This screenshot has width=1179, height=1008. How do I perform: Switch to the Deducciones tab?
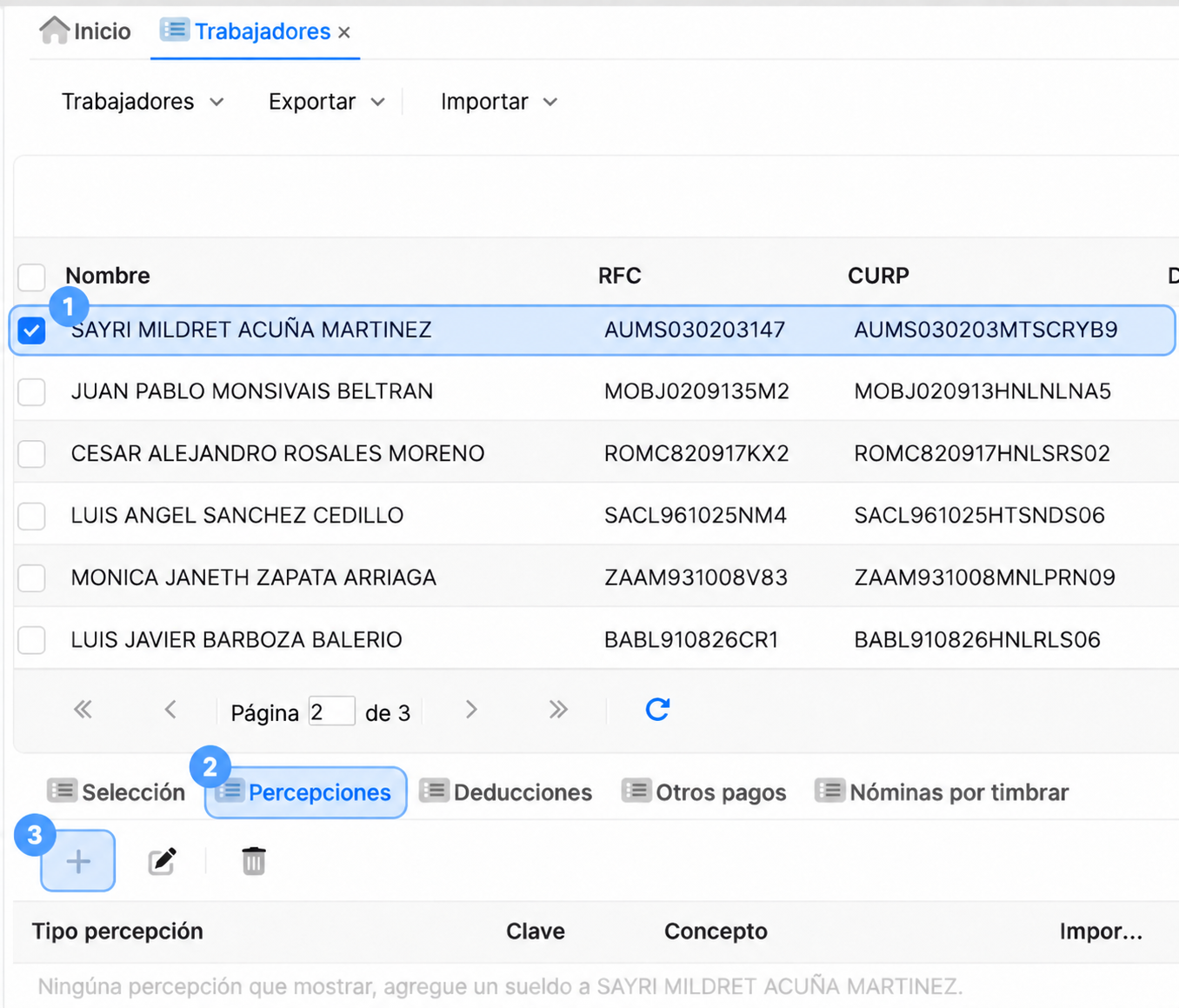[506, 792]
